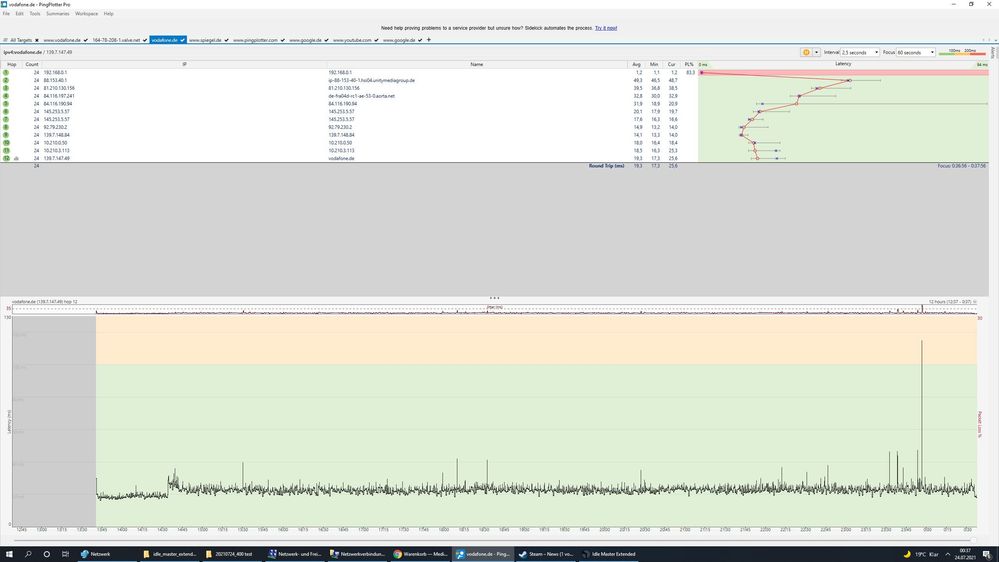Click the Sidekick 'Try it now!' link
The width and height of the screenshot is (999, 562).
[606, 28]
